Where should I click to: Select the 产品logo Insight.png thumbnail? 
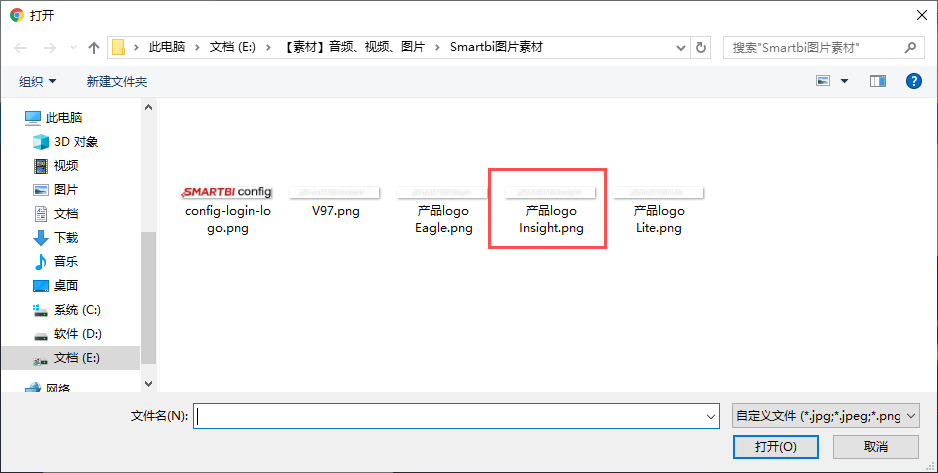pyautogui.click(x=550, y=192)
